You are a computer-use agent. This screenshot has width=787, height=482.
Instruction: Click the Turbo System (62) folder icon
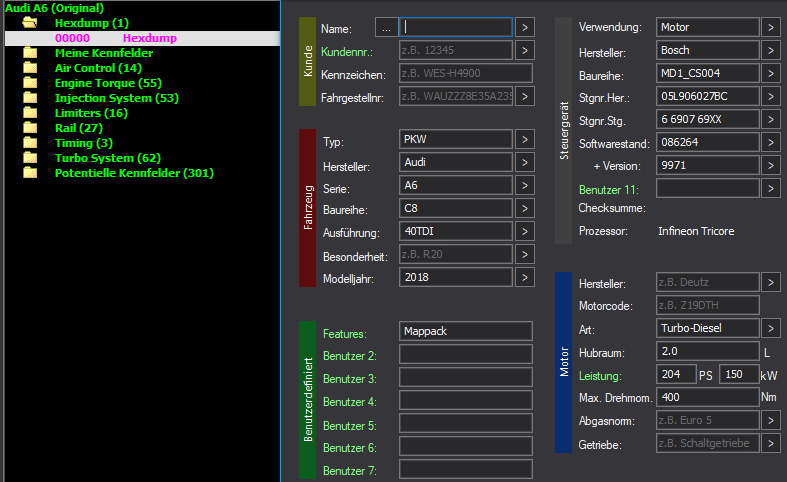(x=30, y=158)
